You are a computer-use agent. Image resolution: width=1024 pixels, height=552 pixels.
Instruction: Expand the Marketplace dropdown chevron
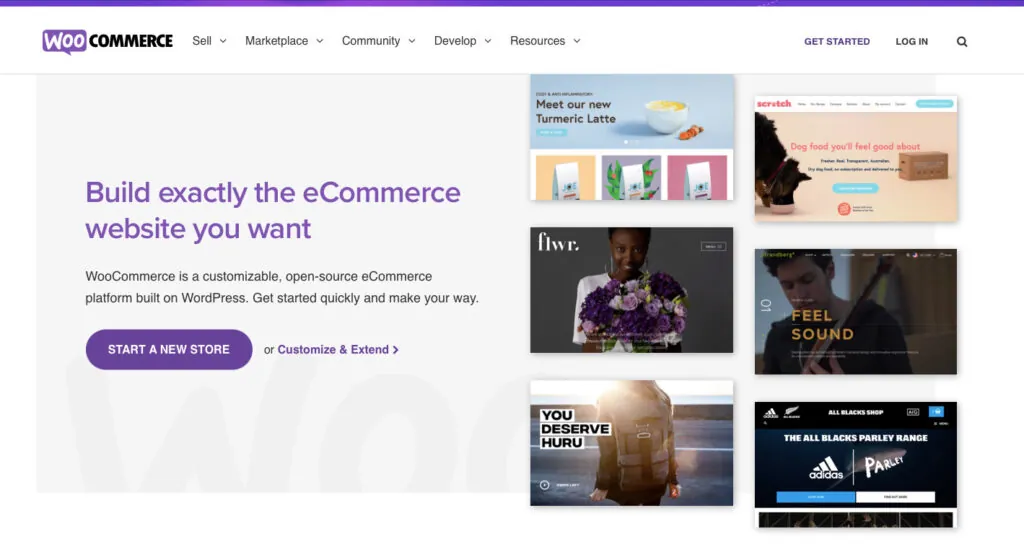(x=319, y=41)
